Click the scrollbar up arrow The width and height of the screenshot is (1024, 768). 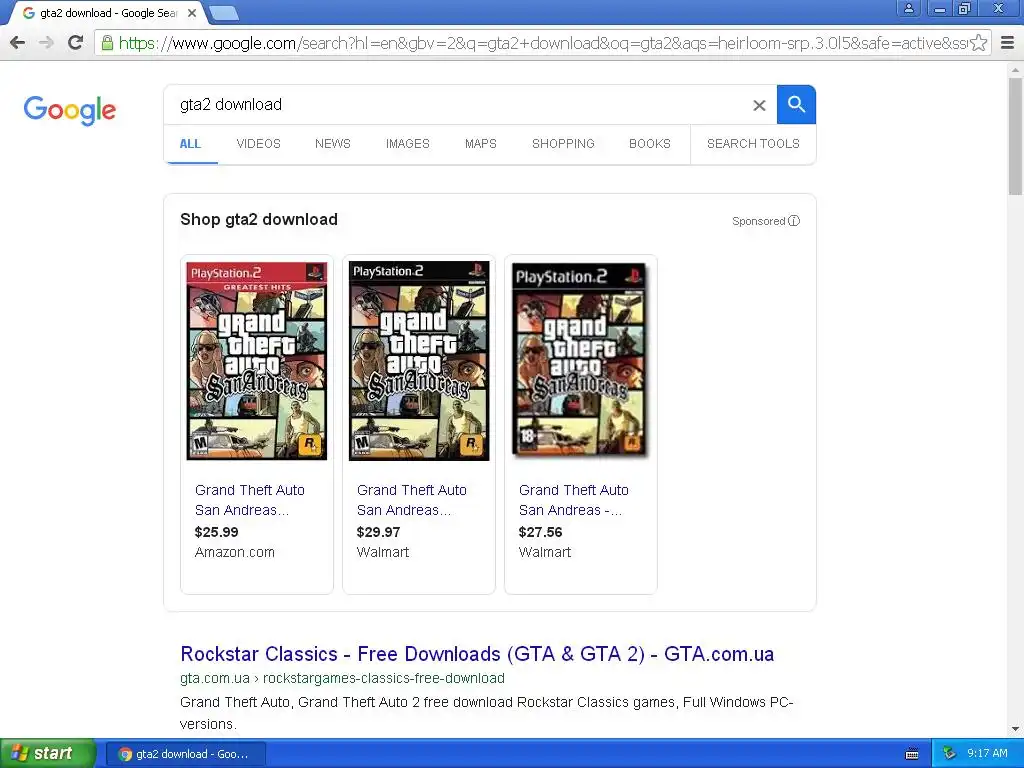point(1015,69)
